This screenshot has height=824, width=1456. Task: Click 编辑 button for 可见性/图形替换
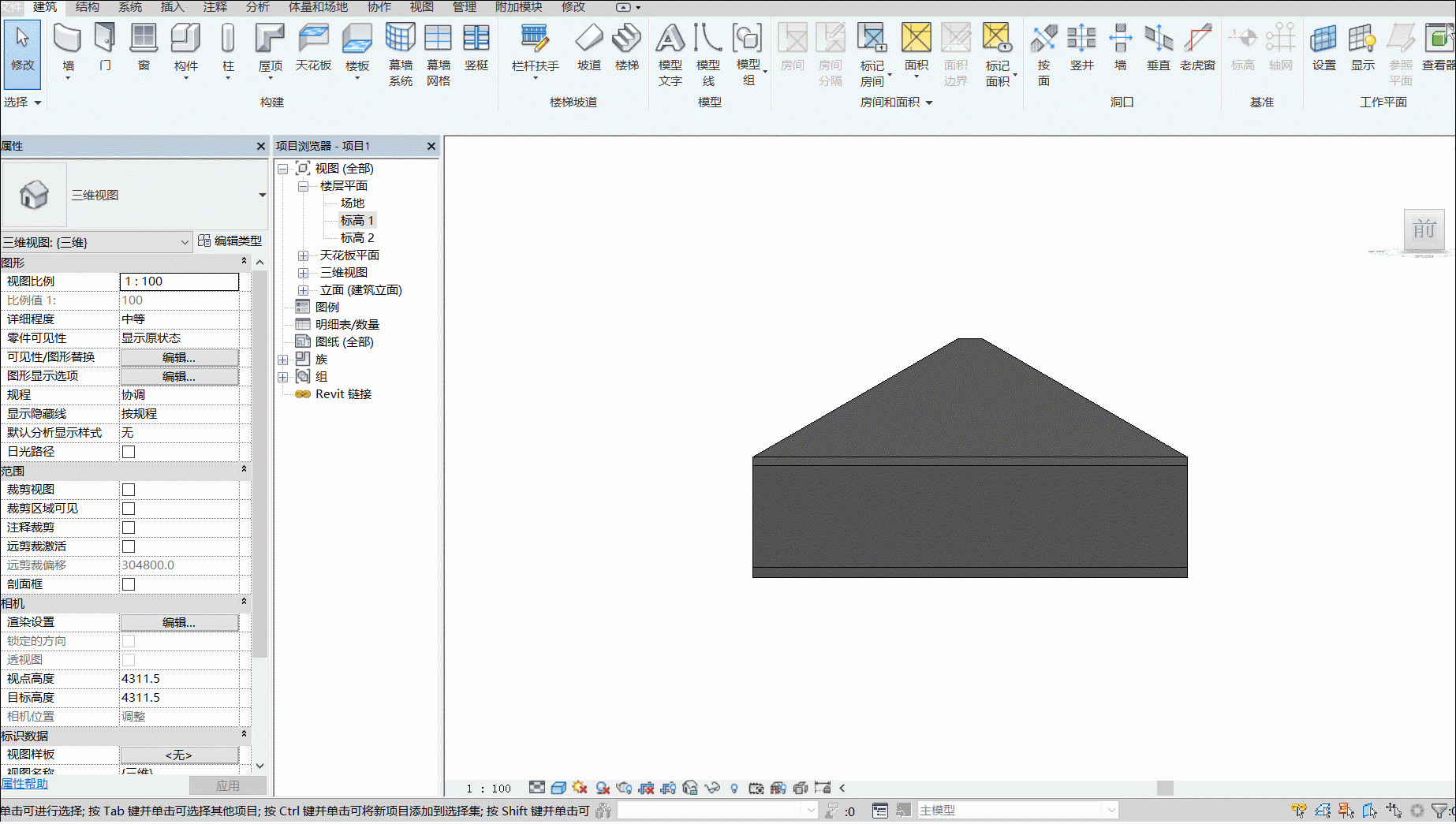(x=179, y=357)
